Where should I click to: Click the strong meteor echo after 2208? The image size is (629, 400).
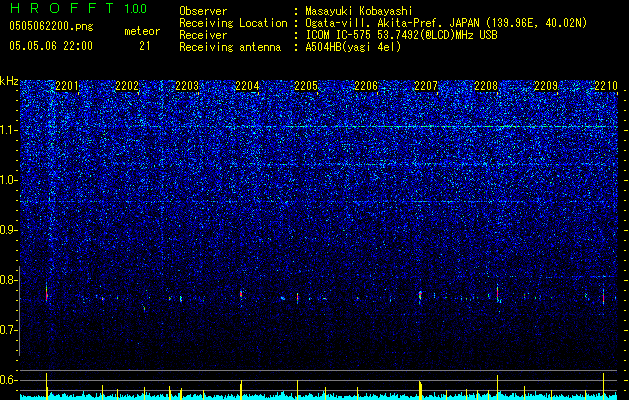[x=497, y=294]
